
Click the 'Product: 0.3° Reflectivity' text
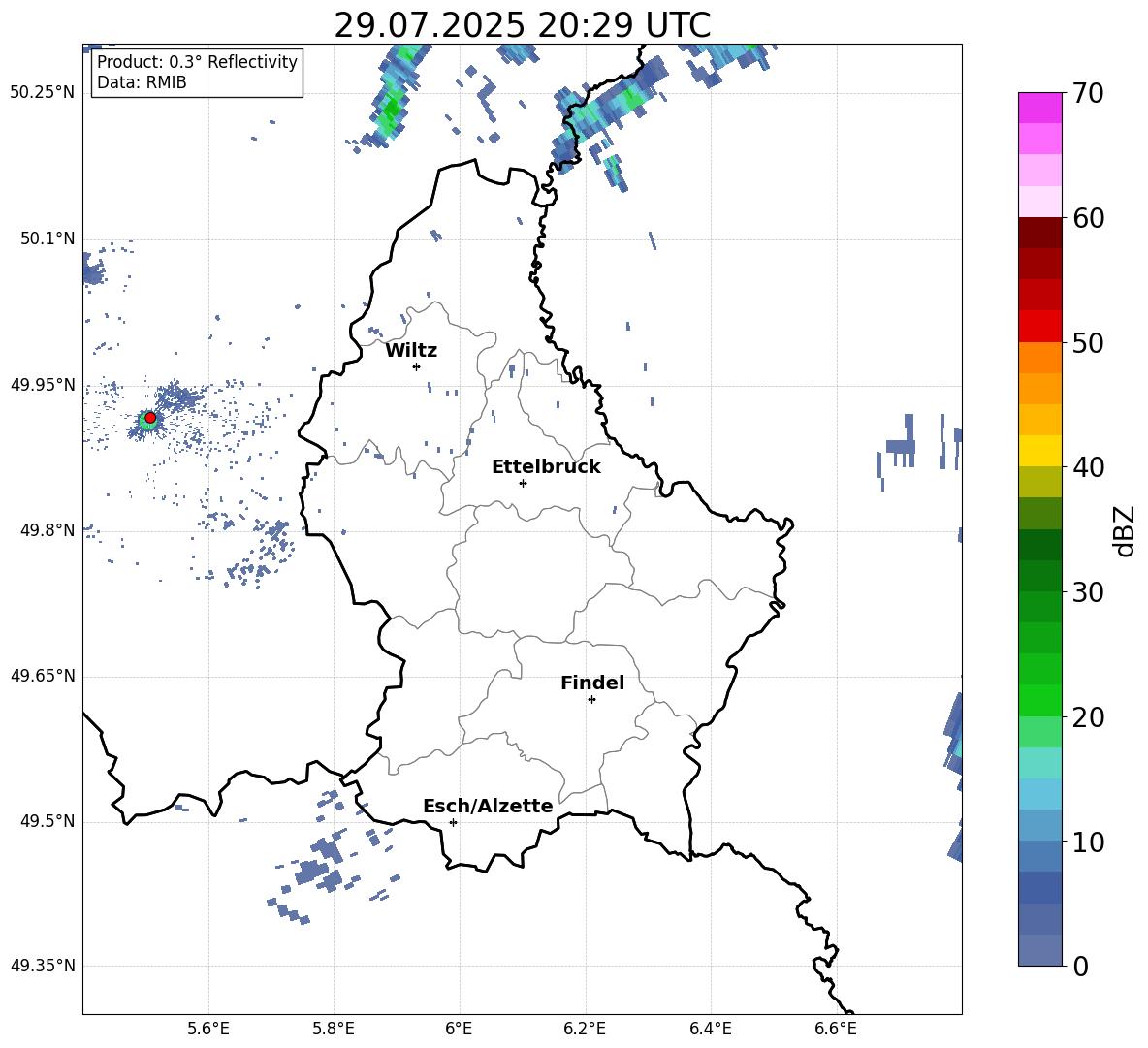click(x=197, y=62)
